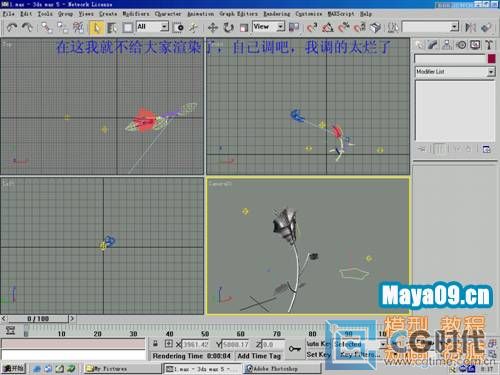
Task: Open the Tools menu
Action: (x=45, y=14)
